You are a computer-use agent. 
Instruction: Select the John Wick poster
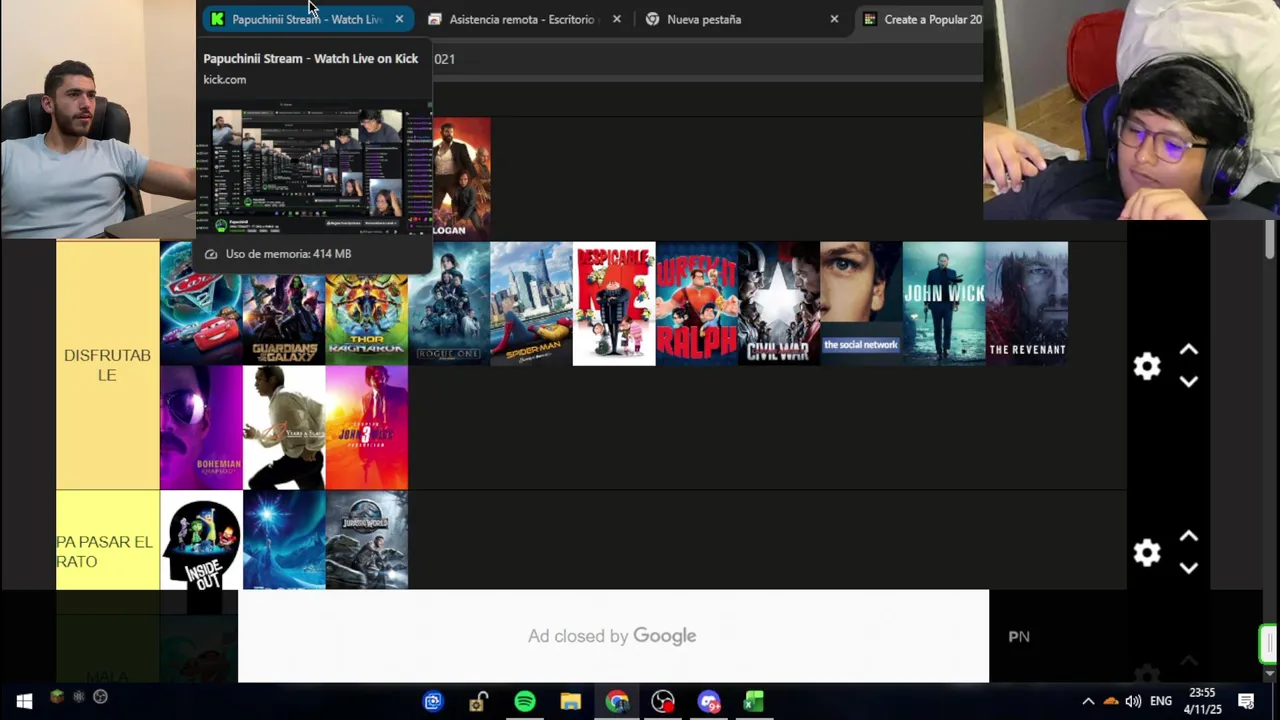944,304
